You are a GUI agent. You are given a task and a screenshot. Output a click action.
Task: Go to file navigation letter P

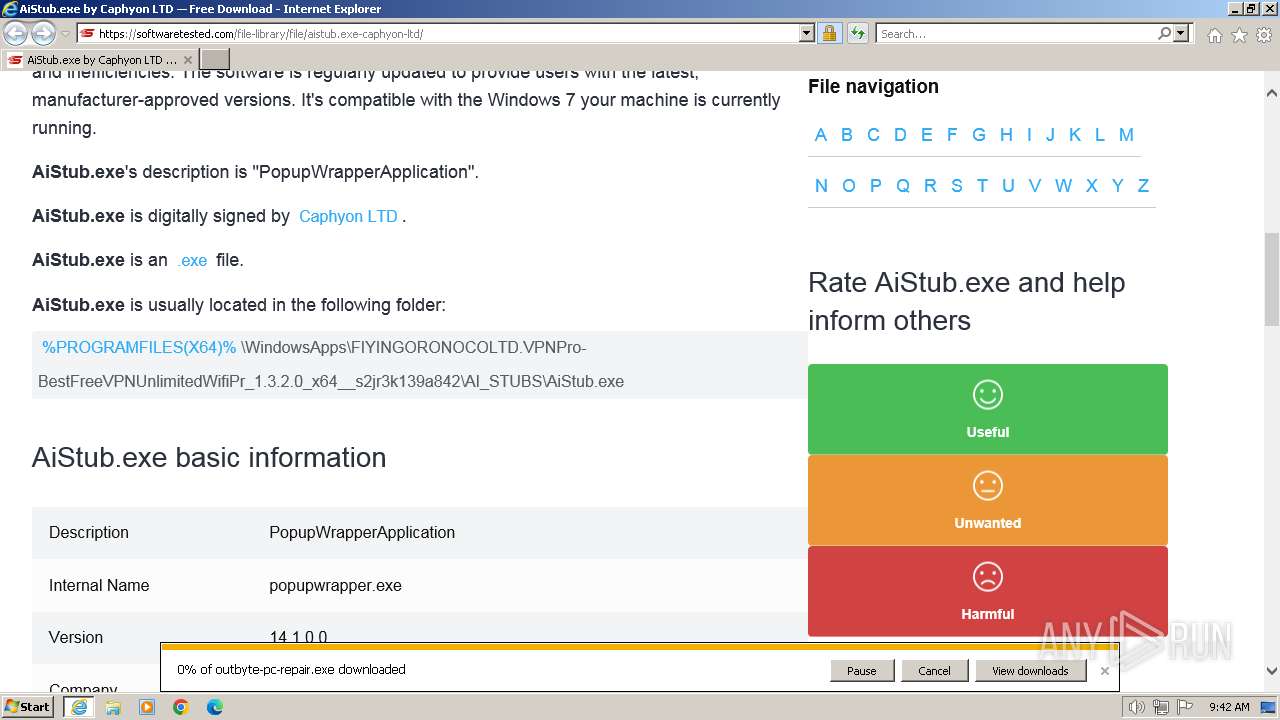click(x=876, y=186)
